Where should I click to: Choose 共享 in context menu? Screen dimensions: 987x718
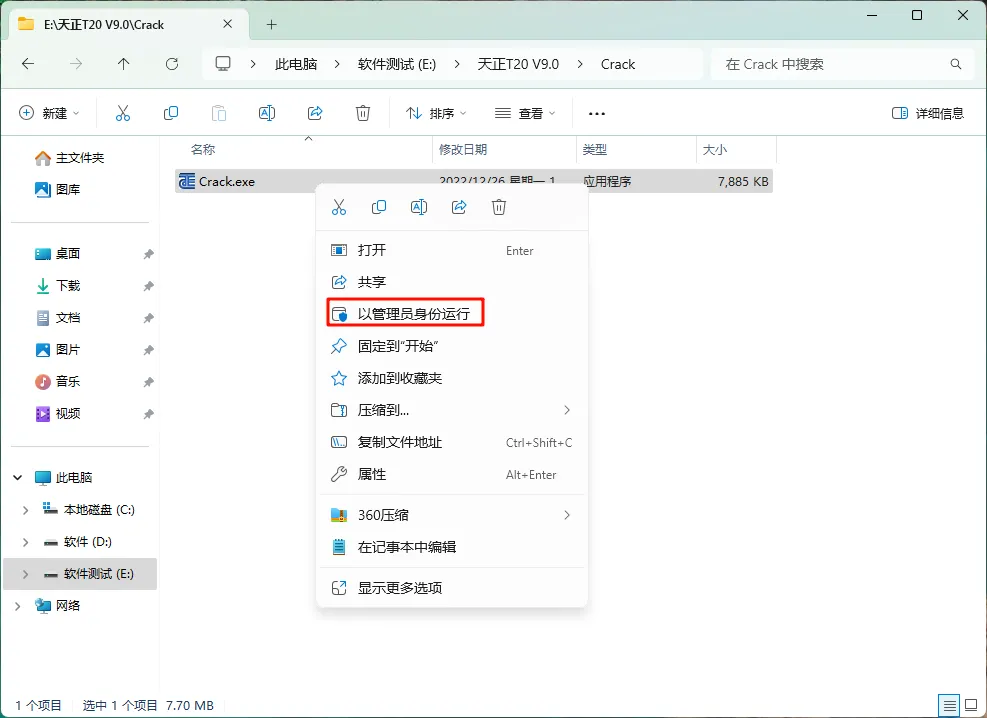click(x=452, y=282)
